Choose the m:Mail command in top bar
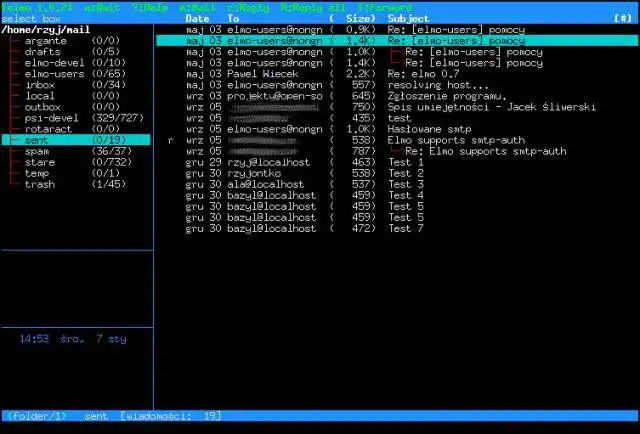The width and height of the screenshot is (640, 434). pos(198,7)
